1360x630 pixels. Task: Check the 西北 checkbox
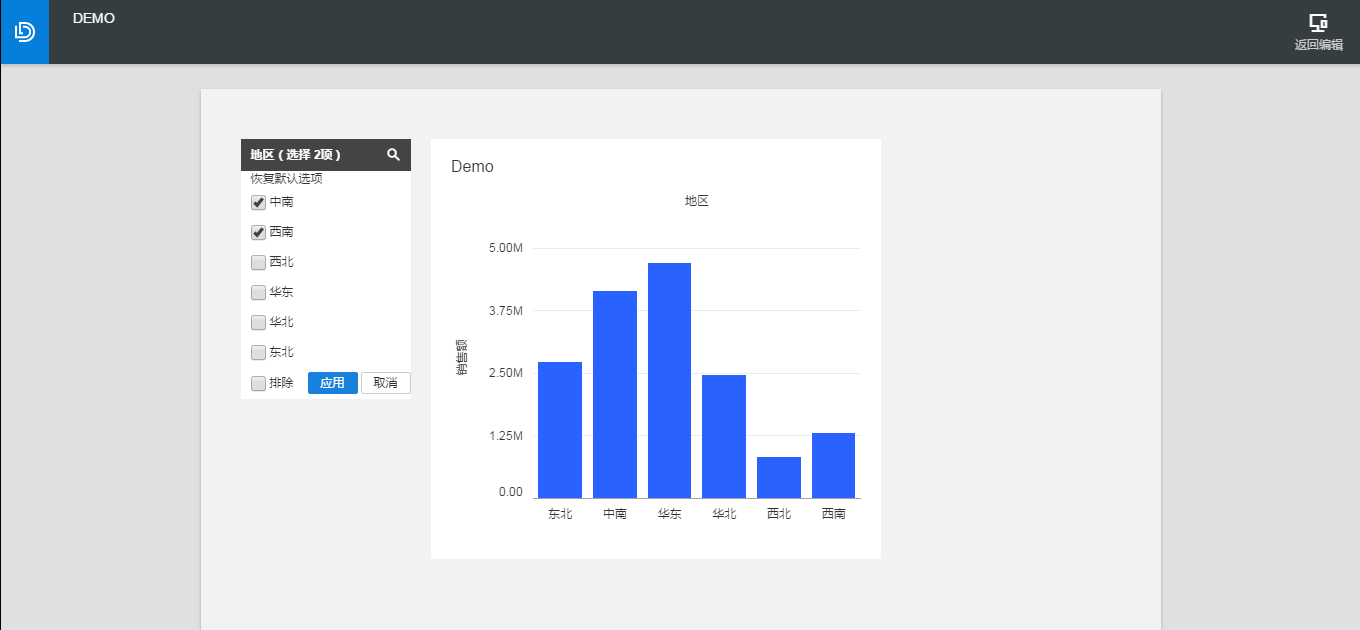(258, 262)
